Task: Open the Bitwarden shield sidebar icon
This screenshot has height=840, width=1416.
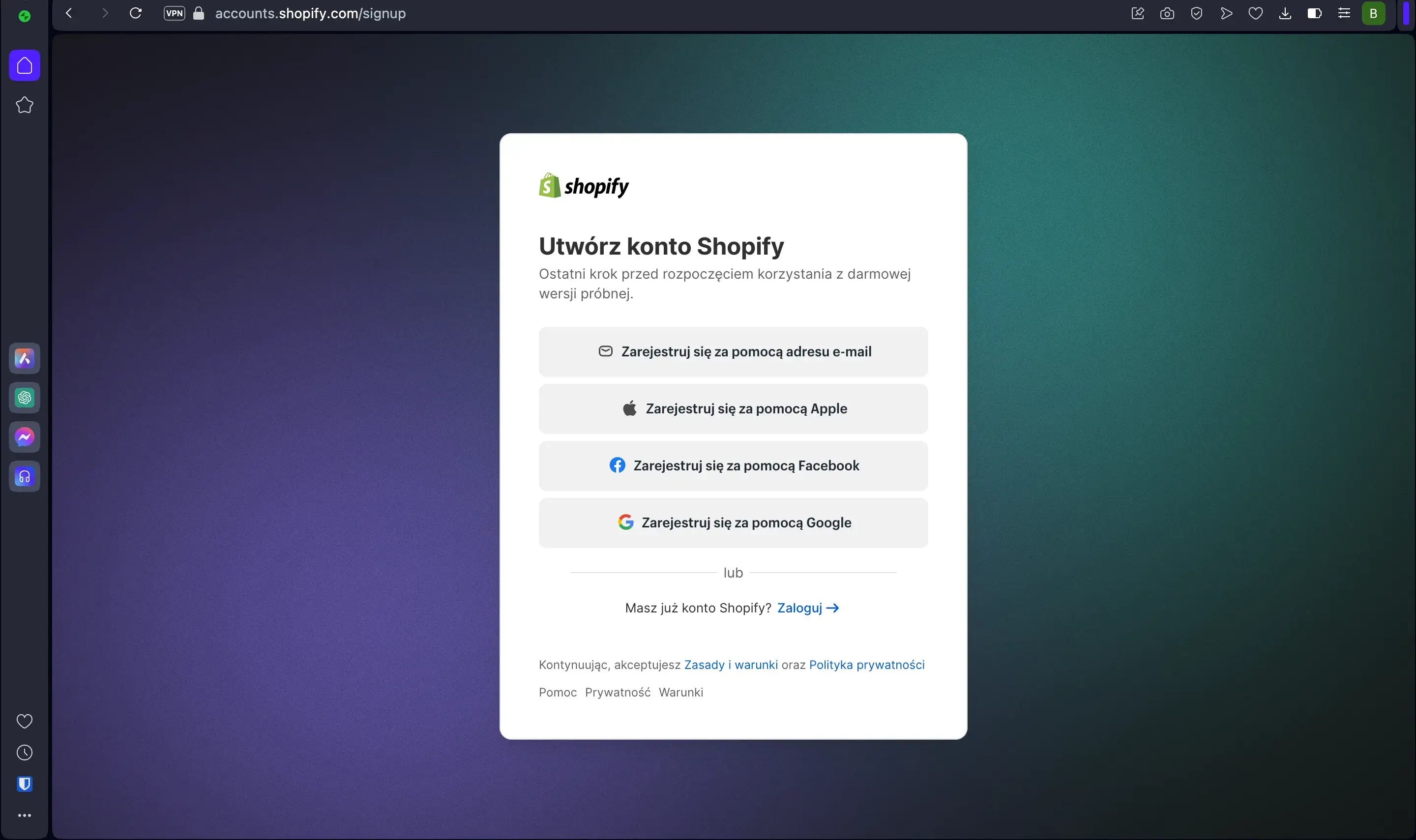Action: (x=25, y=784)
